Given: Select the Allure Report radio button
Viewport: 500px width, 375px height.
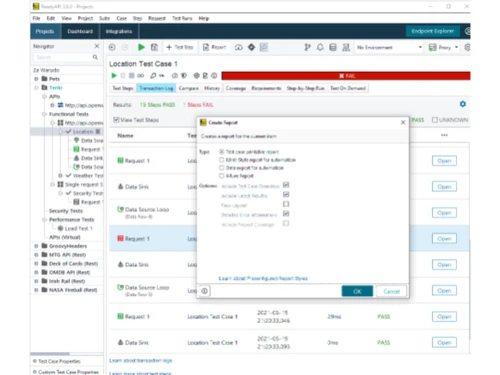Looking at the screenshot, I should point(221,176).
